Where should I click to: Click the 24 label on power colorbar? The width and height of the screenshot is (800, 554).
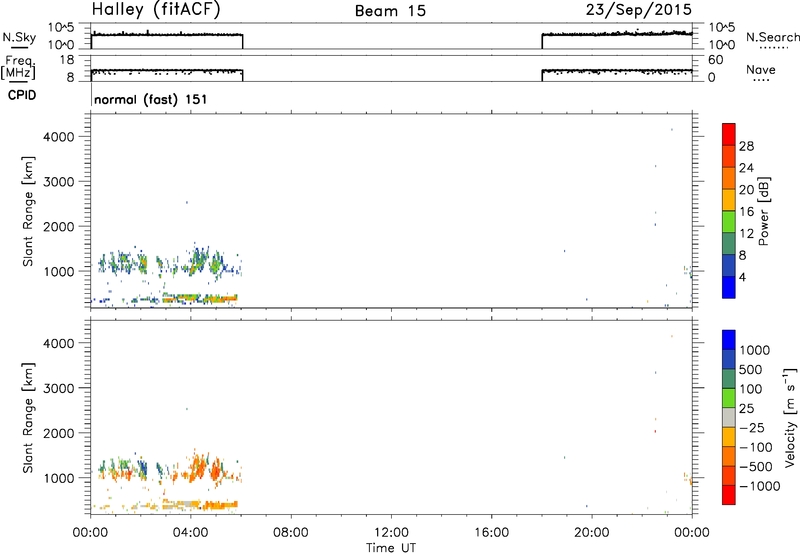pos(746,168)
